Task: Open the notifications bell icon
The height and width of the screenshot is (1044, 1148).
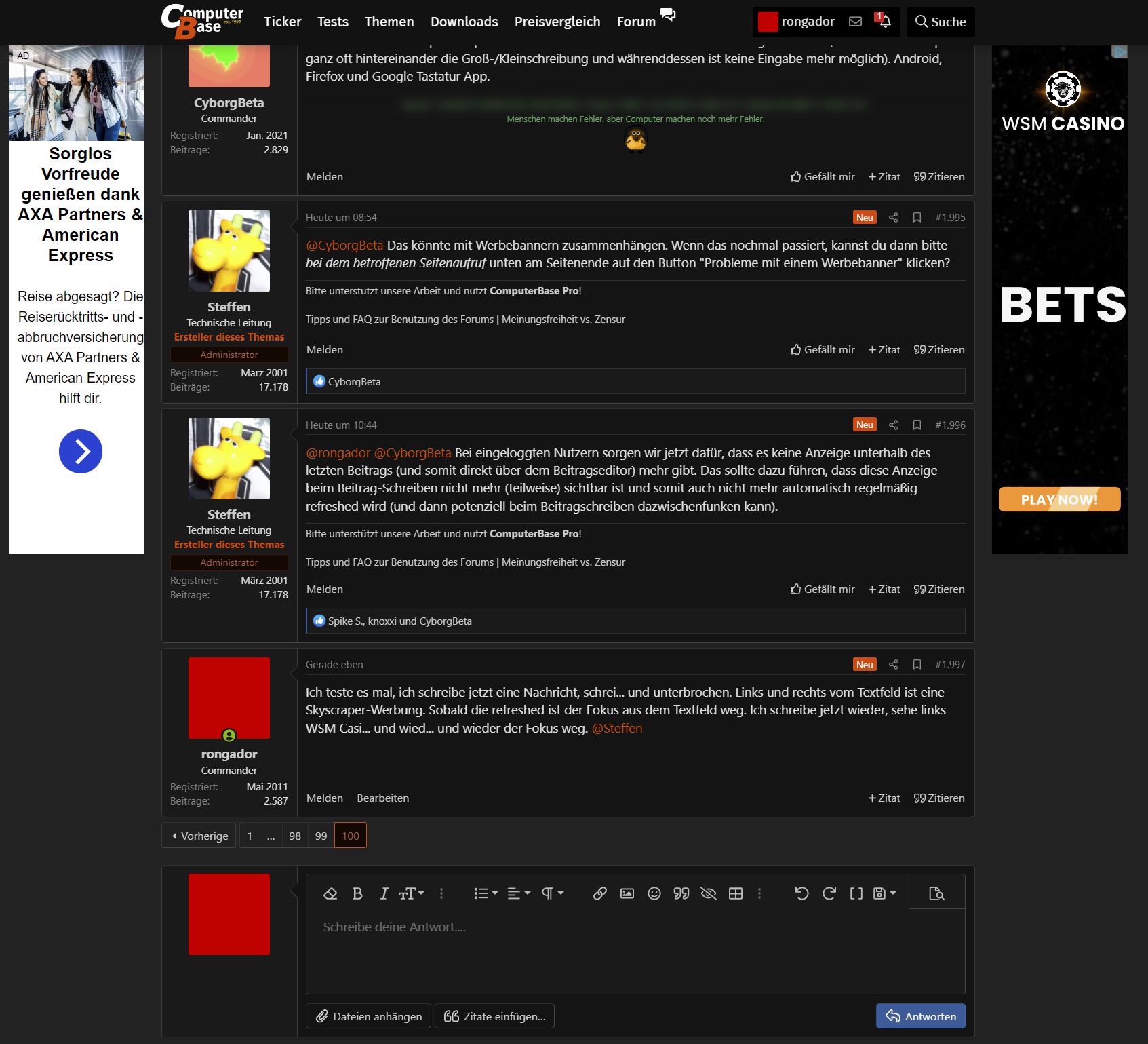Action: (x=884, y=20)
